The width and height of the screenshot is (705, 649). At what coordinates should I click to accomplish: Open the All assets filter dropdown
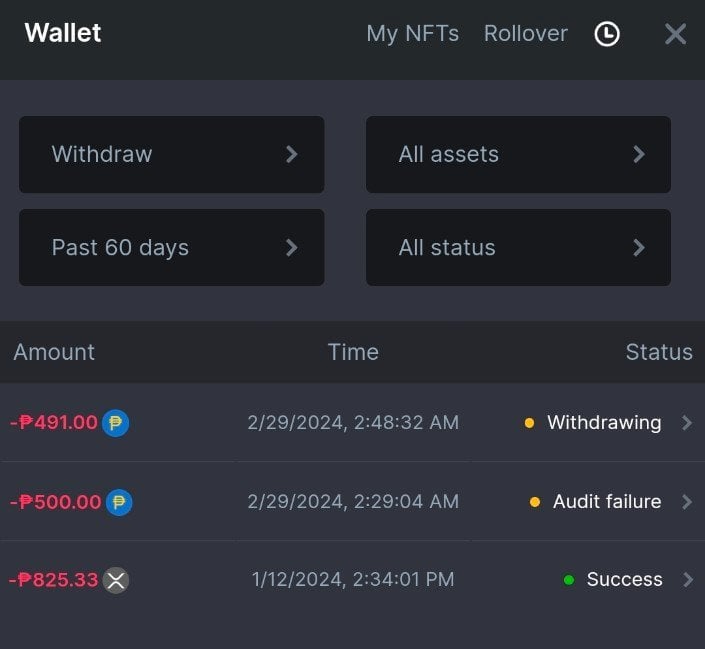518,154
